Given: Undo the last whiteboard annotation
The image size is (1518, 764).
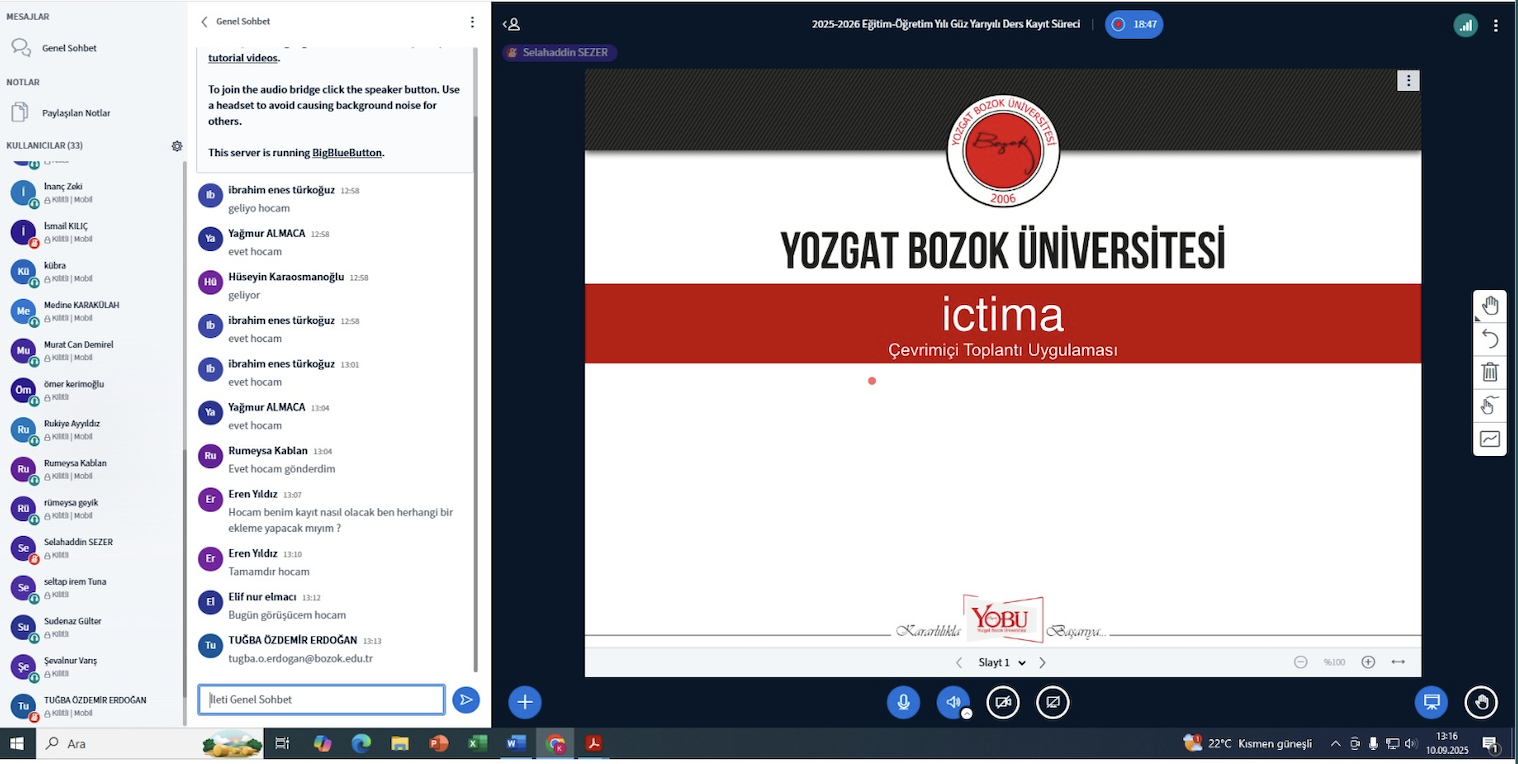Looking at the screenshot, I should (1490, 339).
